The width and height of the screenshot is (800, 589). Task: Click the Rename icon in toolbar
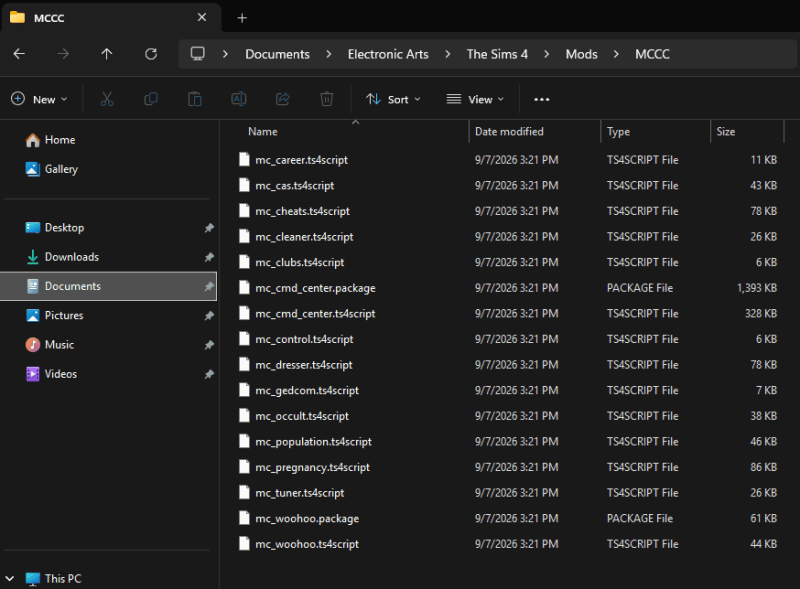tap(239, 99)
